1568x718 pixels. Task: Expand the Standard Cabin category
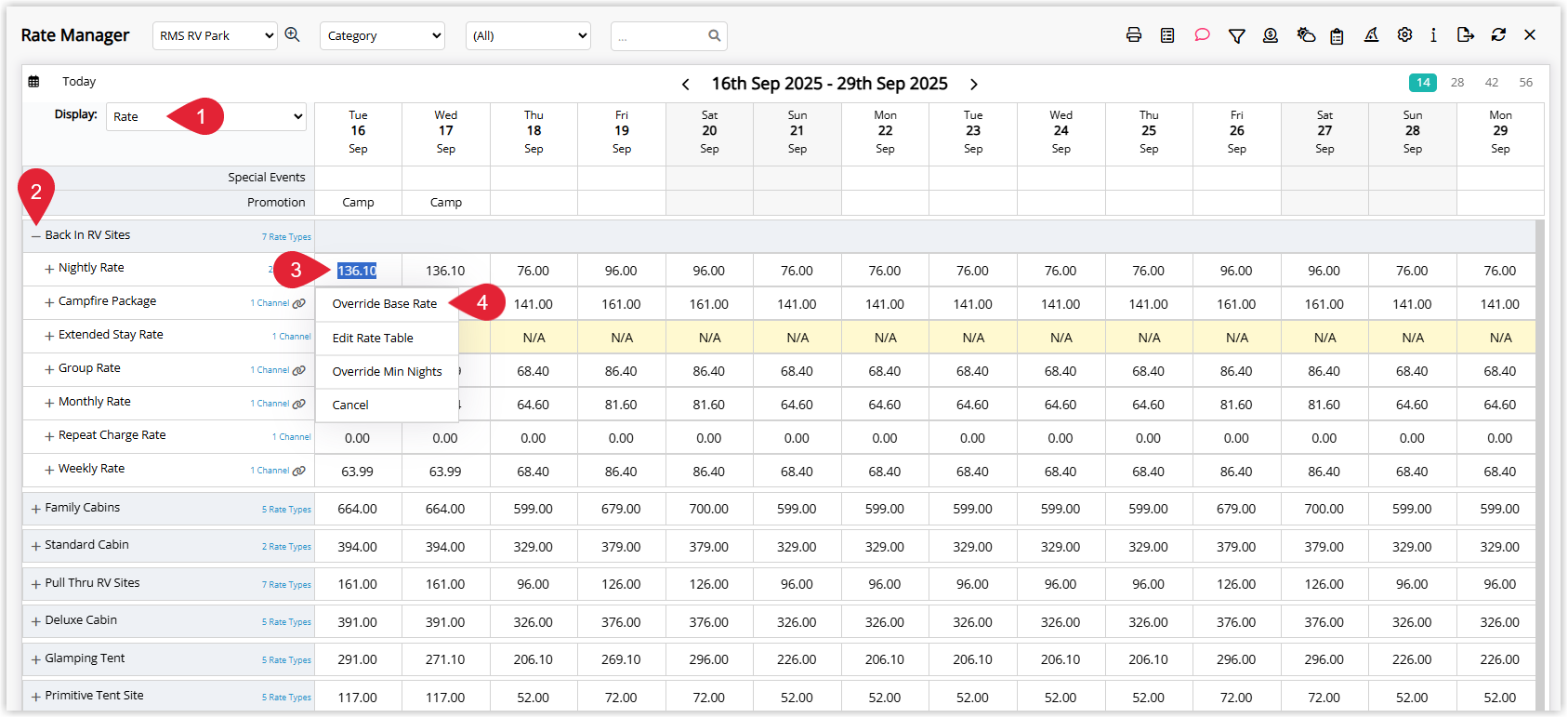pyautogui.click(x=35, y=546)
